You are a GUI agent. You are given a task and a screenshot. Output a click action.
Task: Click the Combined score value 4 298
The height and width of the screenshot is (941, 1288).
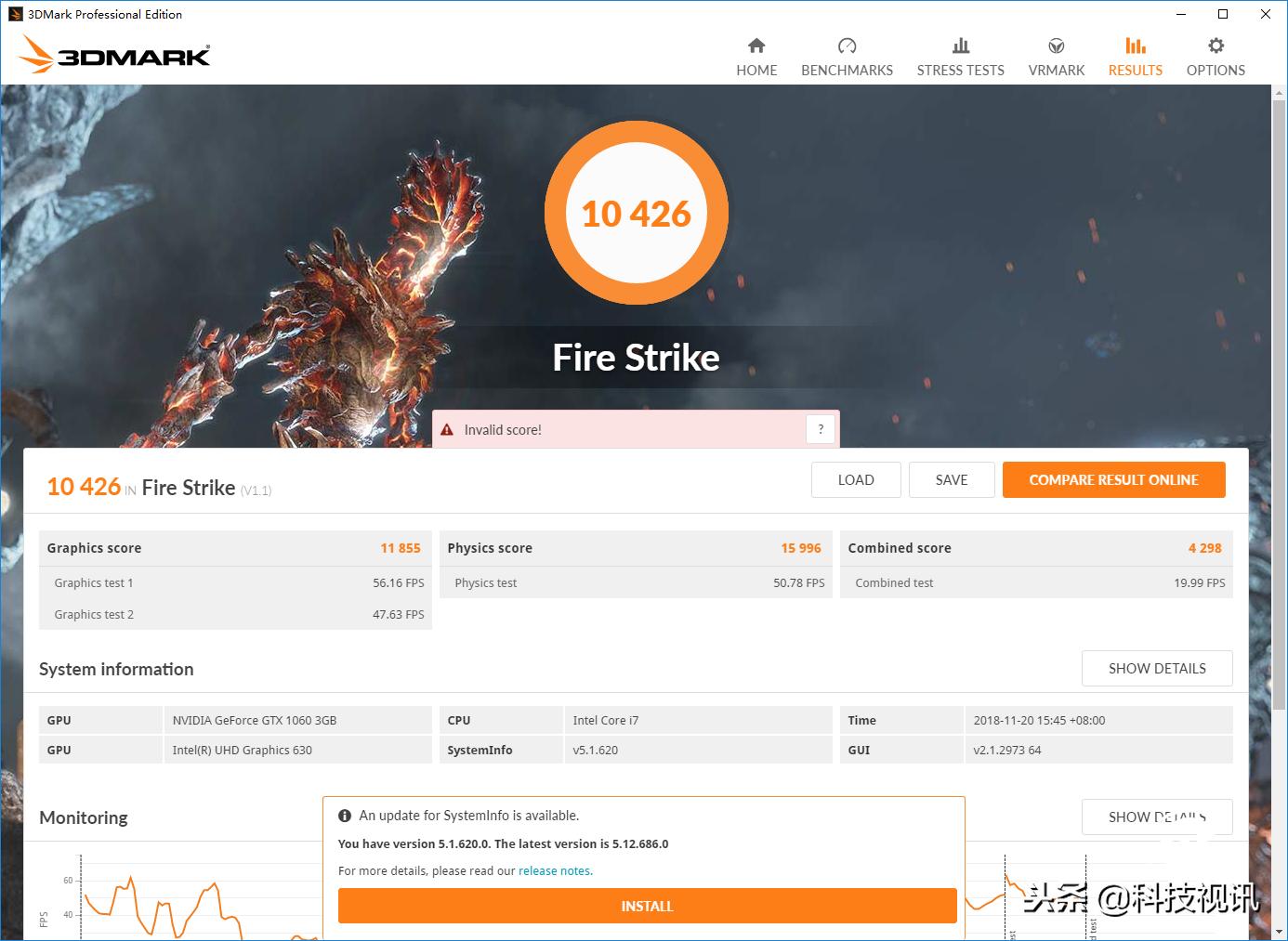pos(1204,548)
